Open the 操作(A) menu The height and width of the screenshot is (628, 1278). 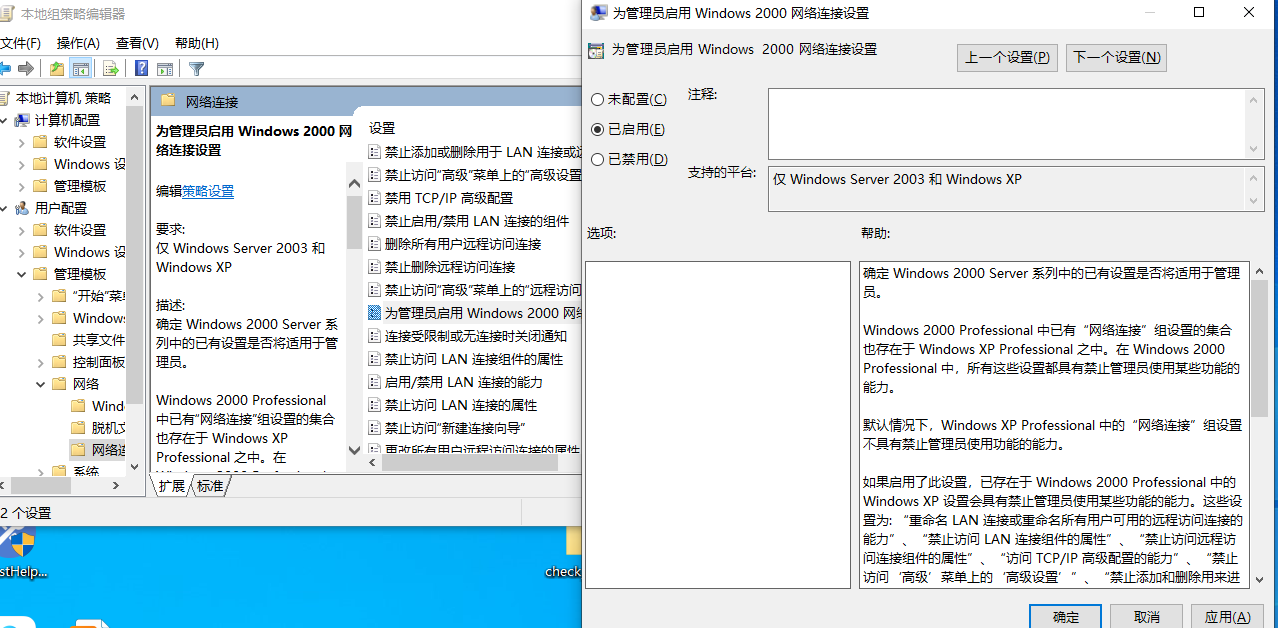click(78, 43)
